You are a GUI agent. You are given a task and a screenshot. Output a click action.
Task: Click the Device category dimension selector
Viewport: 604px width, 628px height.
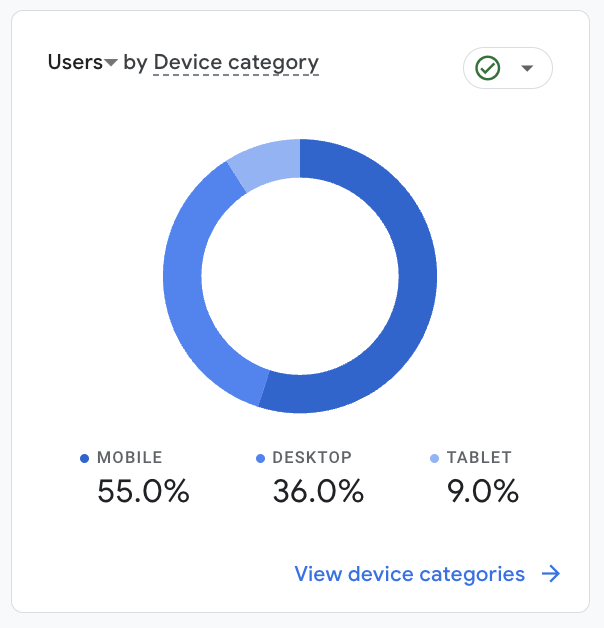point(236,62)
